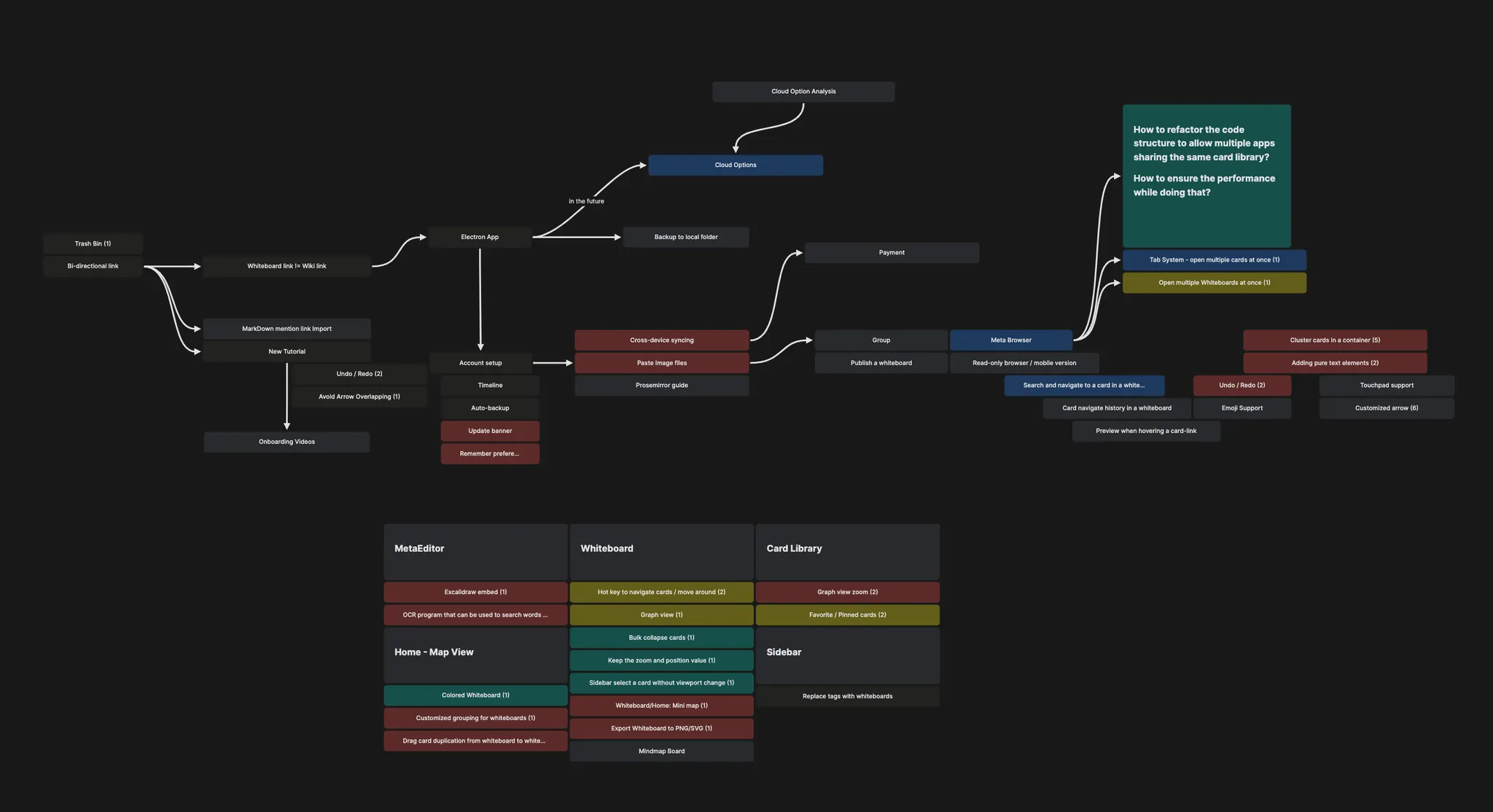Screen dimensions: 1493x812
Task: Select the Tab System open multiple cards card
Action: pos(1214,260)
